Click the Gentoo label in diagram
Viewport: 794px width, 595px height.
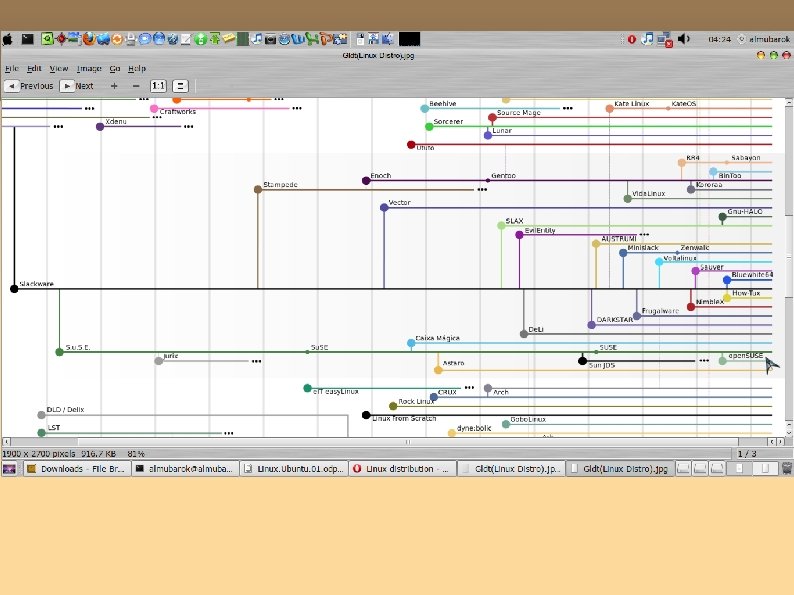[x=503, y=176]
